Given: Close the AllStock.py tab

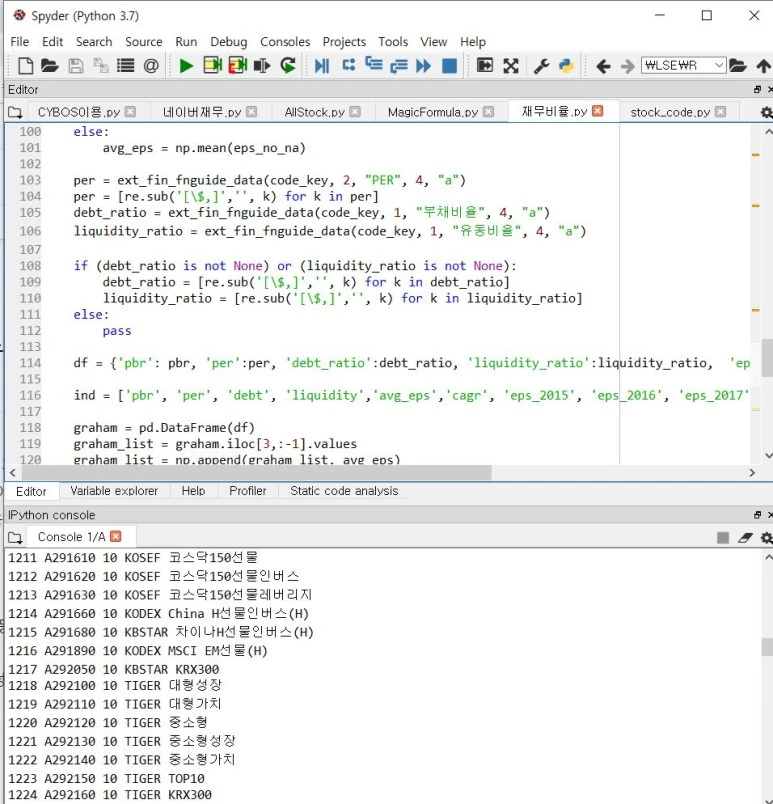Looking at the screenshot, I should click(355, 112).
